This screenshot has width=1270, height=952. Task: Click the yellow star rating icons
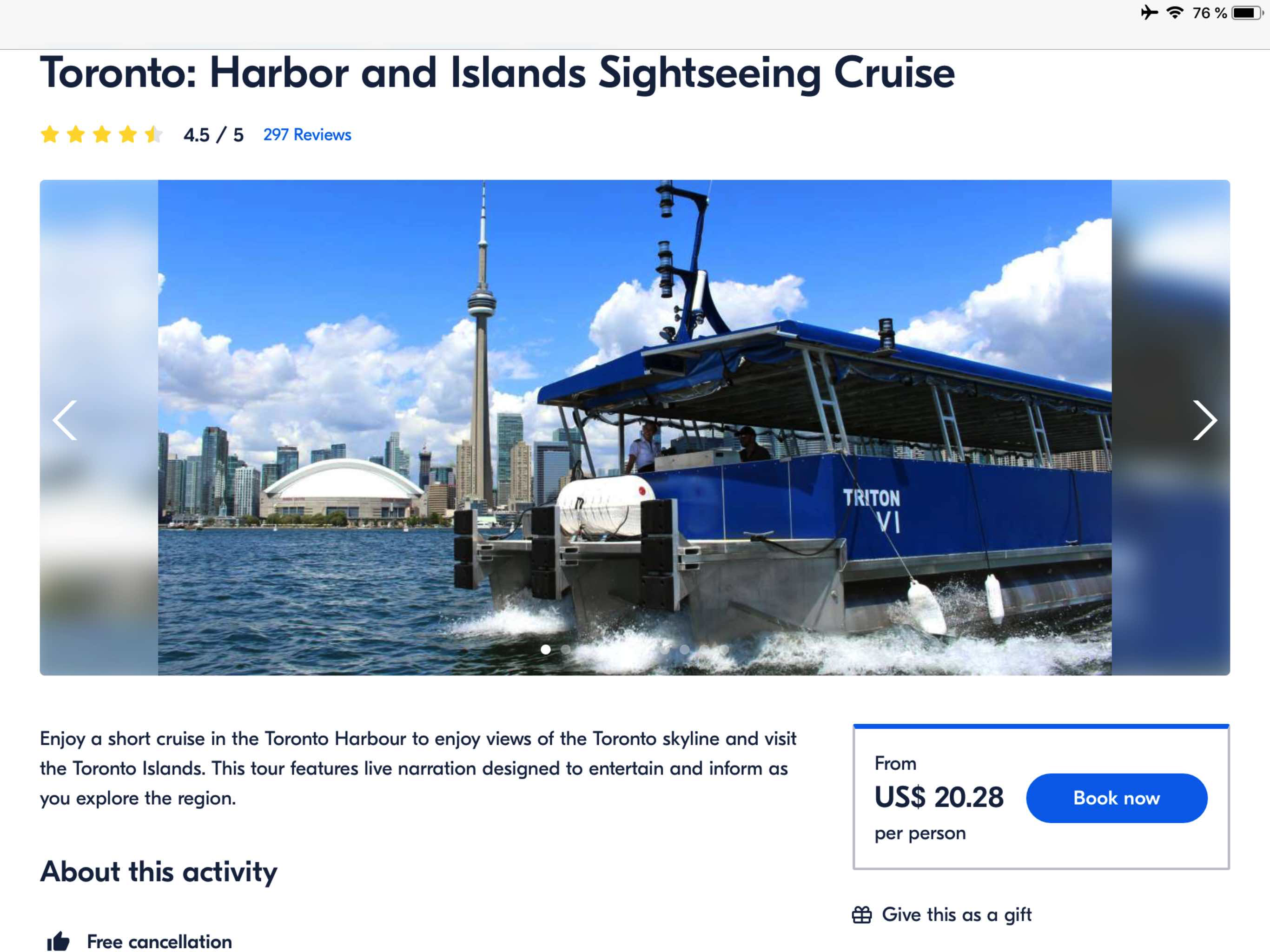click(101, 135)
